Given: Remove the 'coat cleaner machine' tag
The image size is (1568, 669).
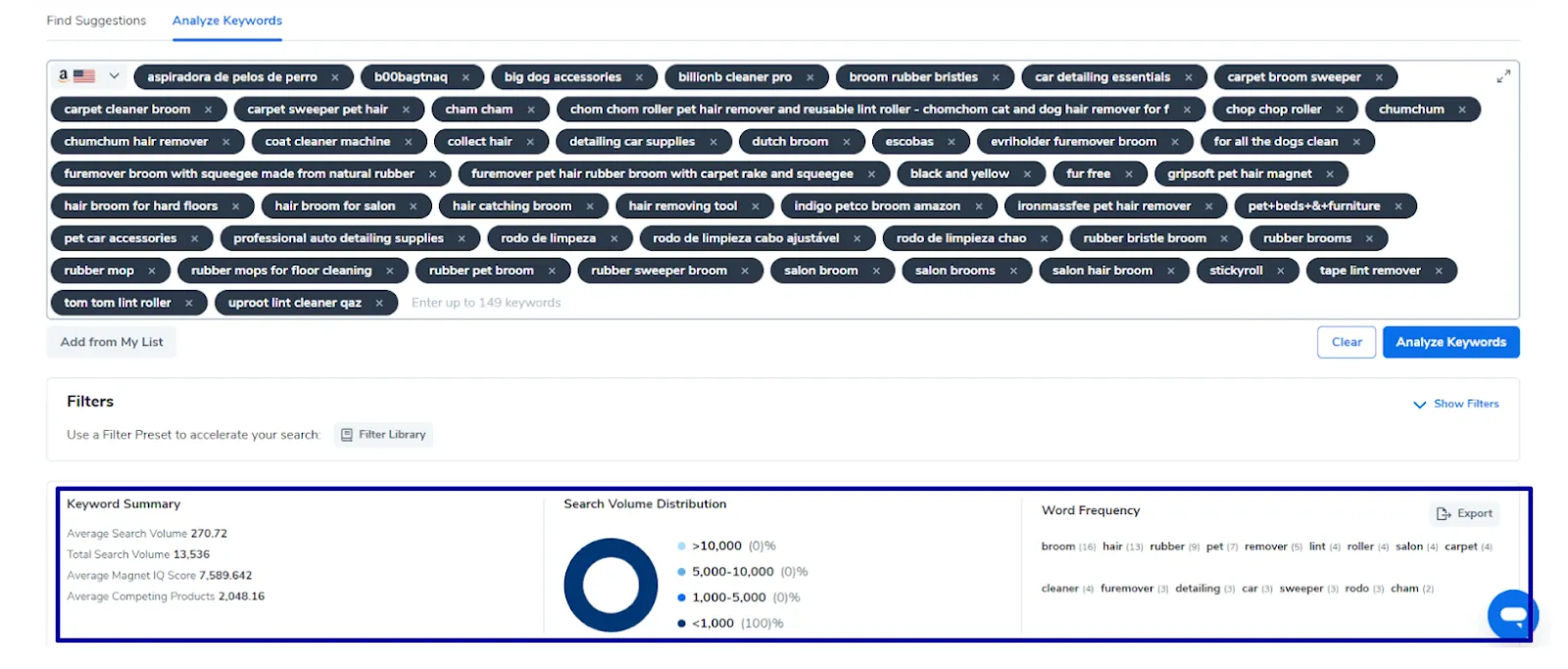Looking at the screenshot, I should click(x=409, y=142).
